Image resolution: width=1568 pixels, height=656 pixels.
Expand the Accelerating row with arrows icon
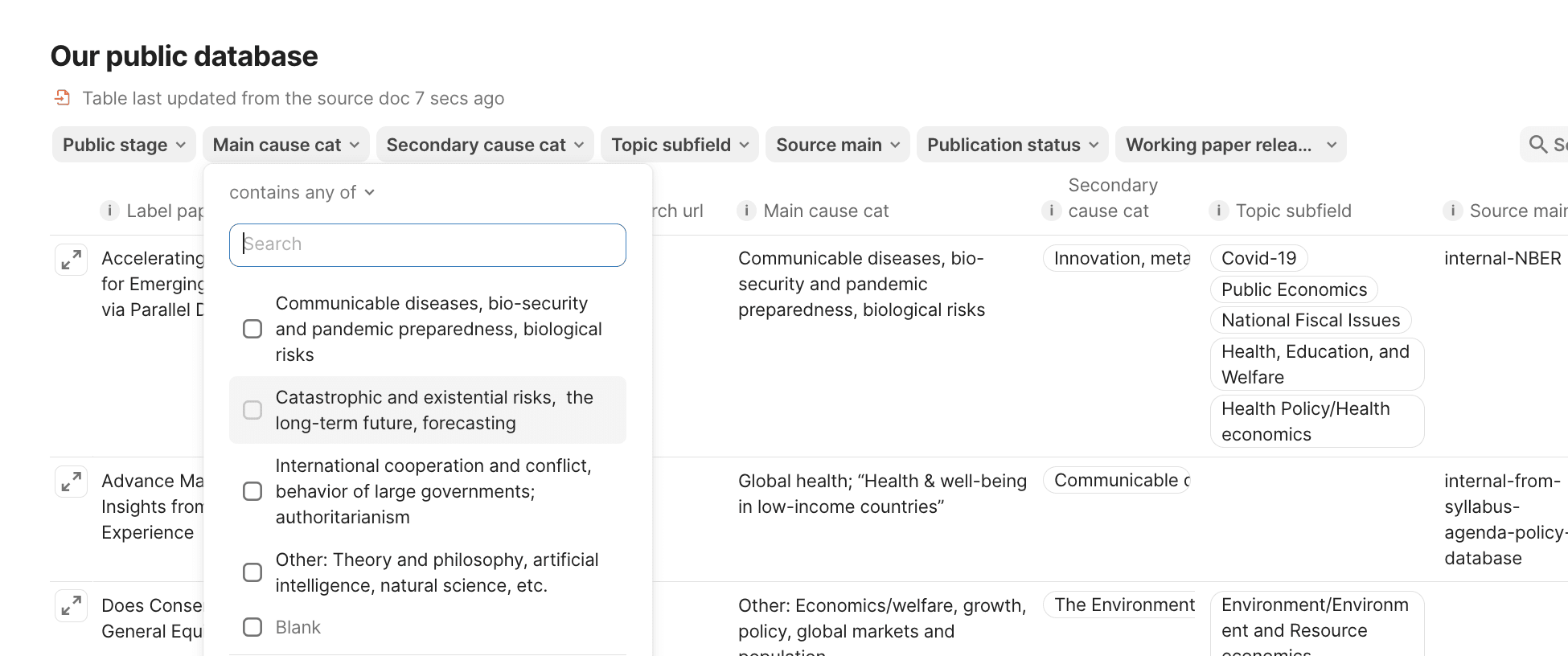point(72,260)
